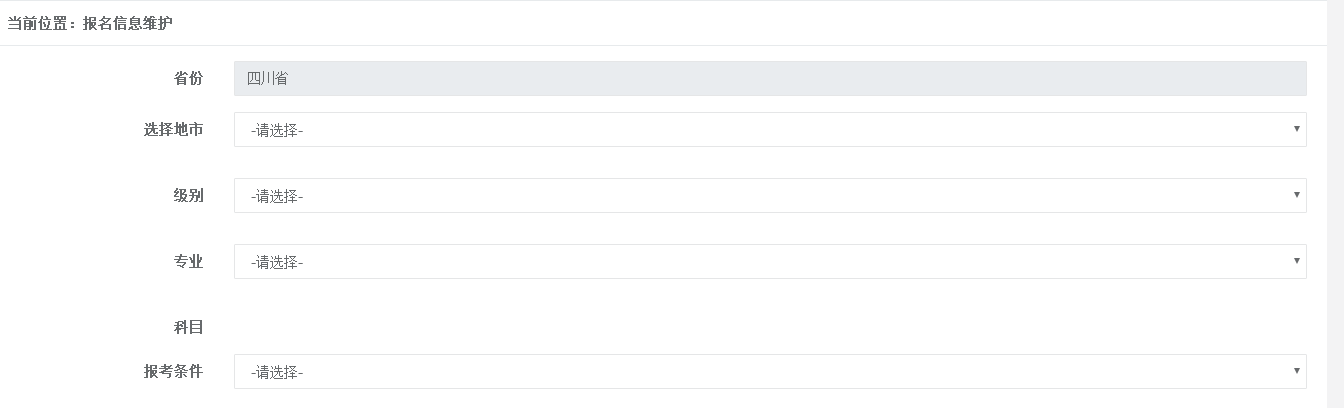The width and height of the screenshot is (1344, 408).
Task: Click the disabled 省份 field showing 四川省
Action: pyautogui.click(x=769, y=79)
